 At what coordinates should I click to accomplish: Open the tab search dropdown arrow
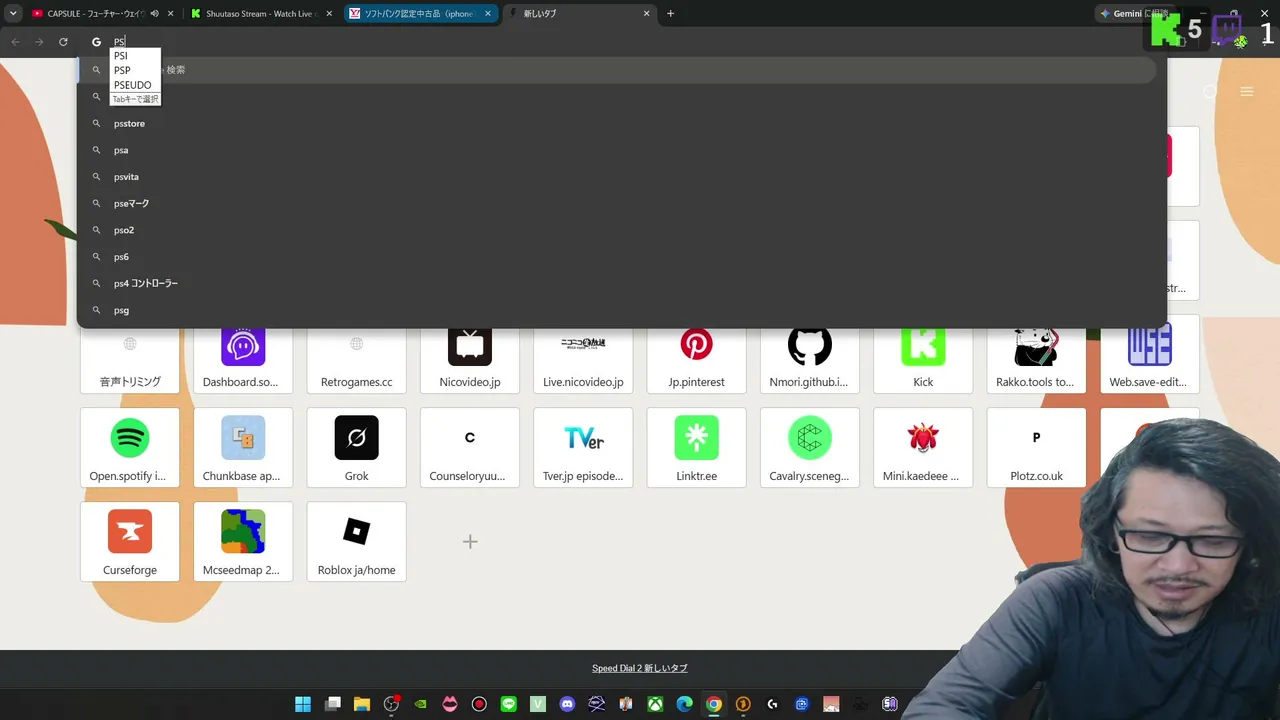coord(13,14)
